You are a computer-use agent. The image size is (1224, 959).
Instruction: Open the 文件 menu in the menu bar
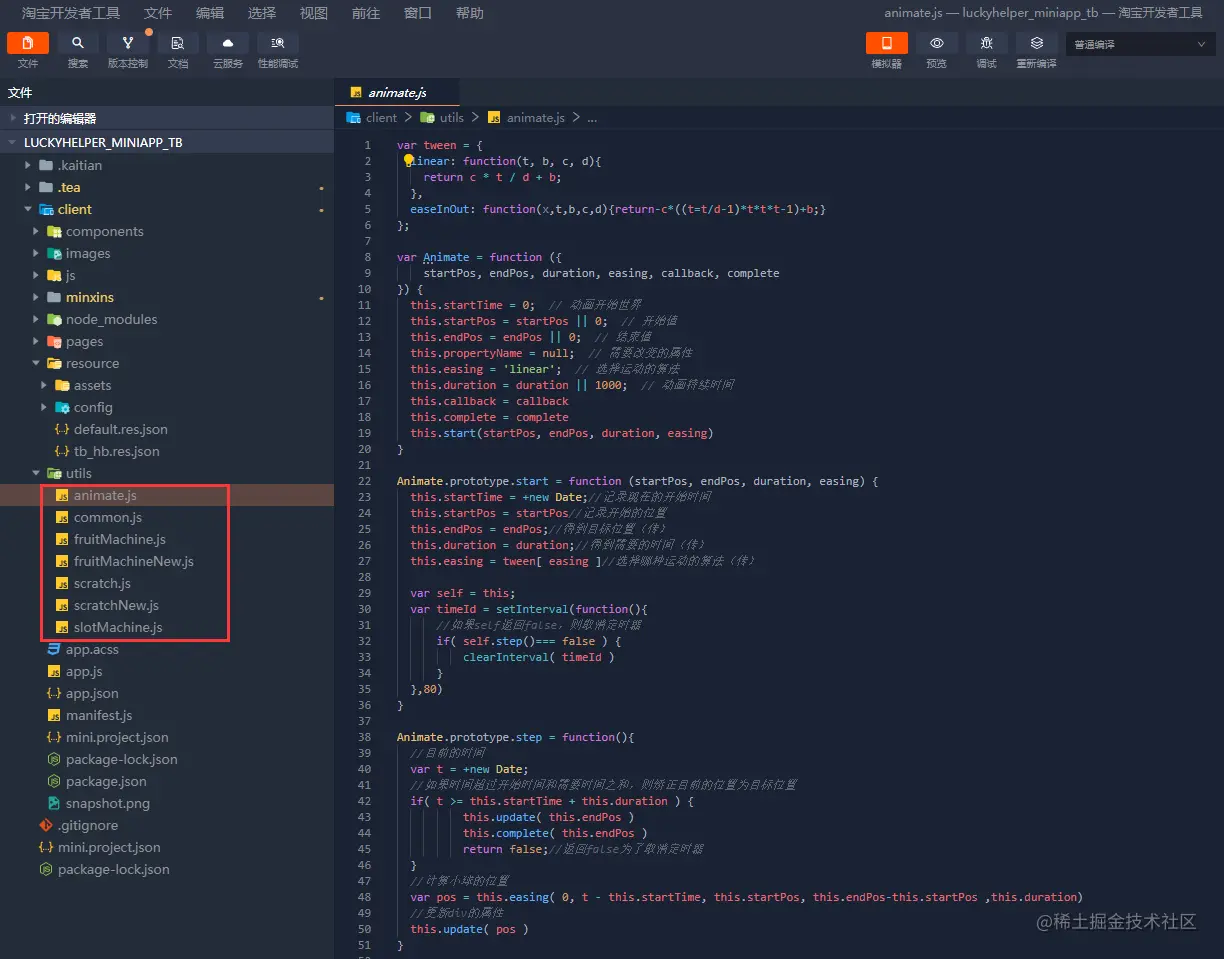click(x=158, y=13)
